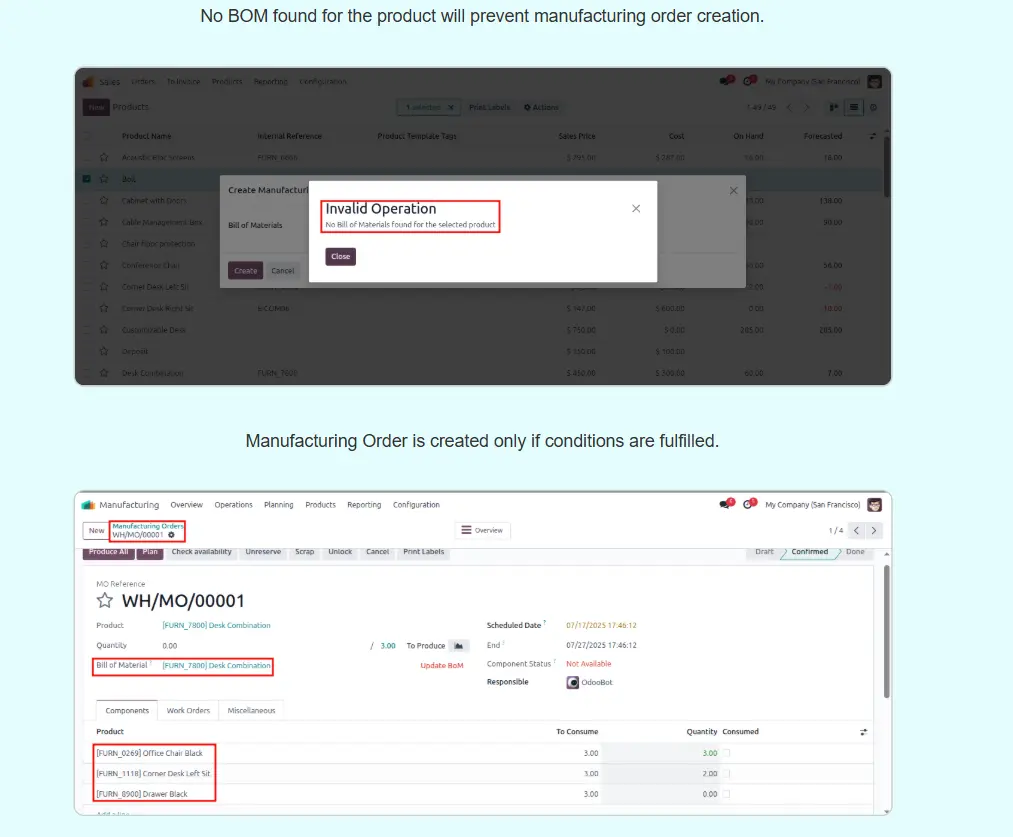The height and width of the screenshot is (837, 1013).
Task: Click the gear icon beside WH/MO/00001 breadcrumb
Action: click(x=171, y=535)
